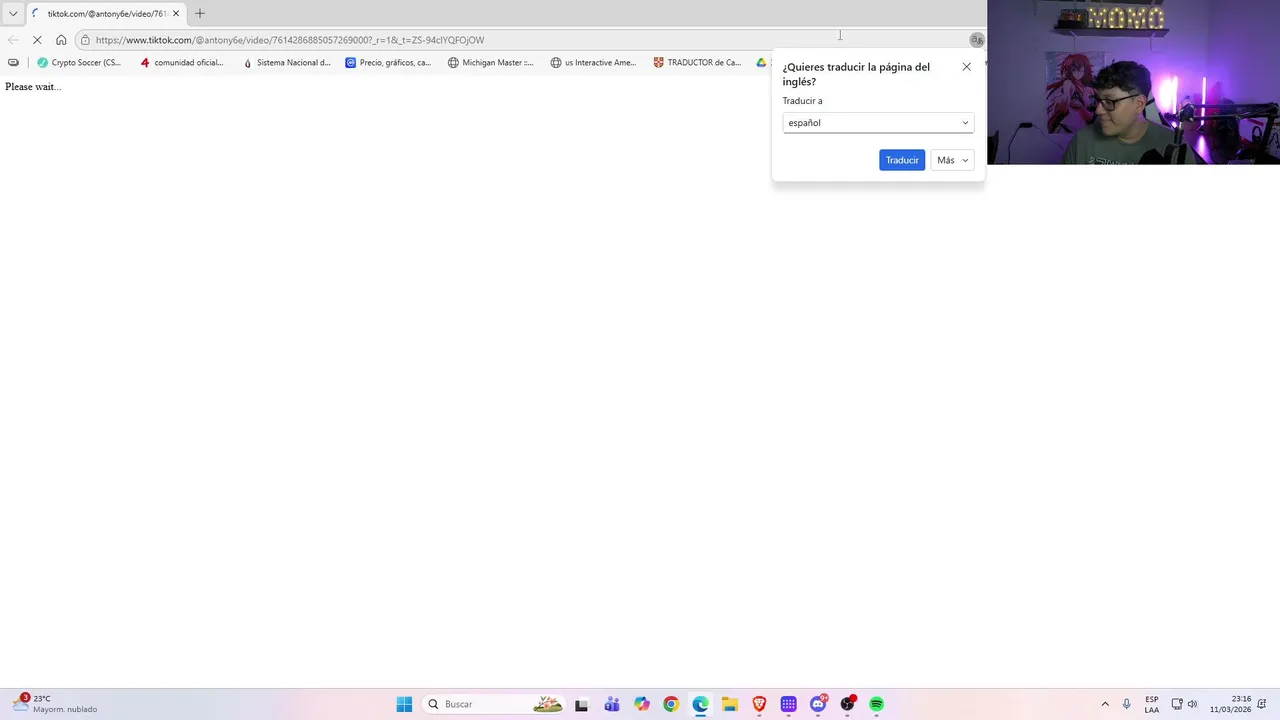Open TRADUCTOR de Ca... bookmark
Viewport: 1280px width, 720px height.
(x=697, y=62)
